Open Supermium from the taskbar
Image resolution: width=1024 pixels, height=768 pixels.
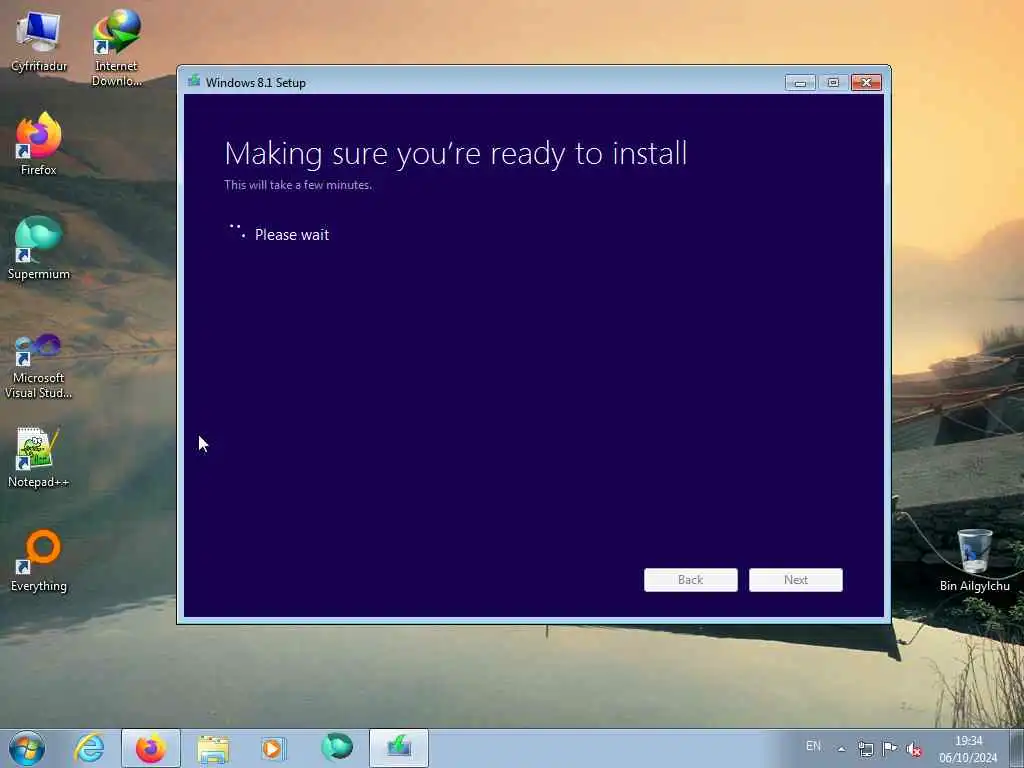(337, 748)
